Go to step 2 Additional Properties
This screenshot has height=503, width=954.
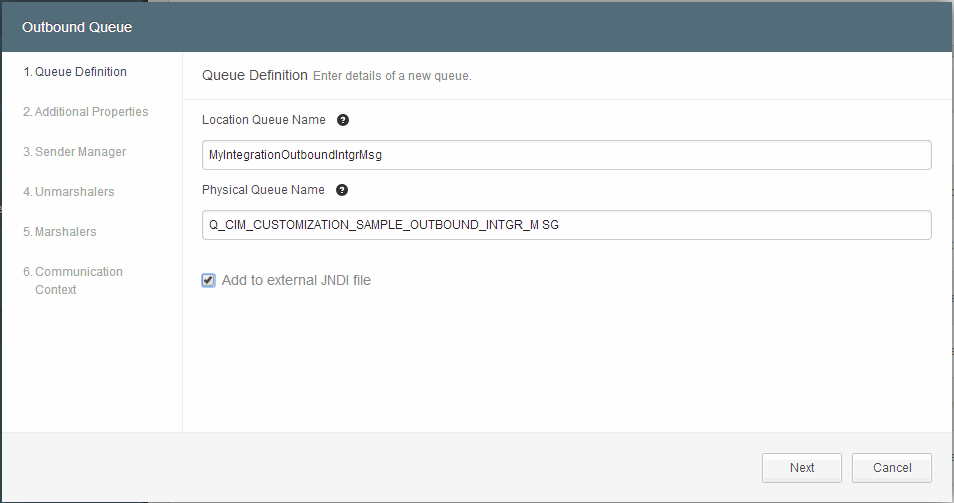click(x=85, y=112)
